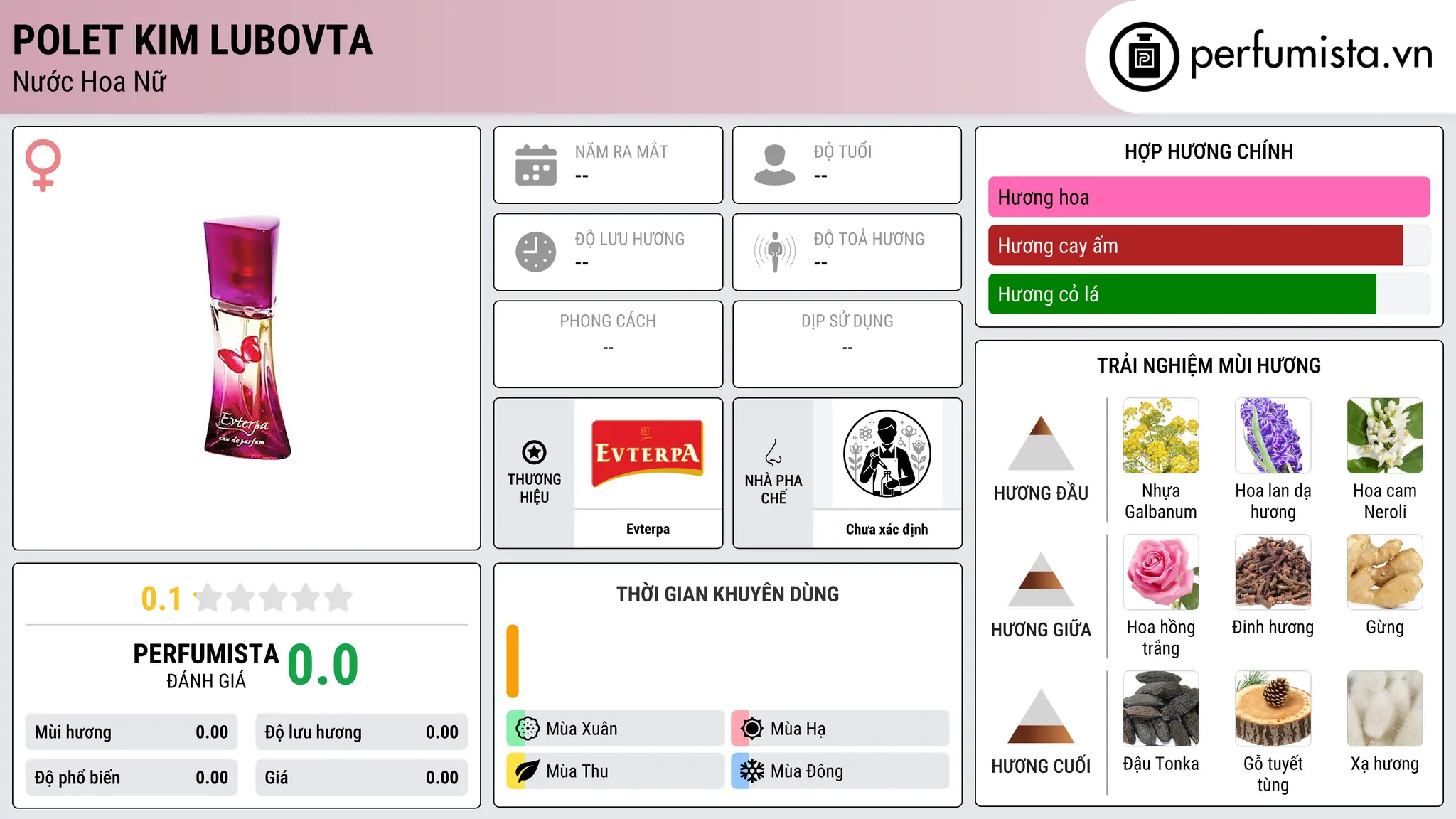Image resolution: width=1456 pixels, height=819 pixels.
Task: Click the Hương hoa accord bar
Action: (1209, 197)
